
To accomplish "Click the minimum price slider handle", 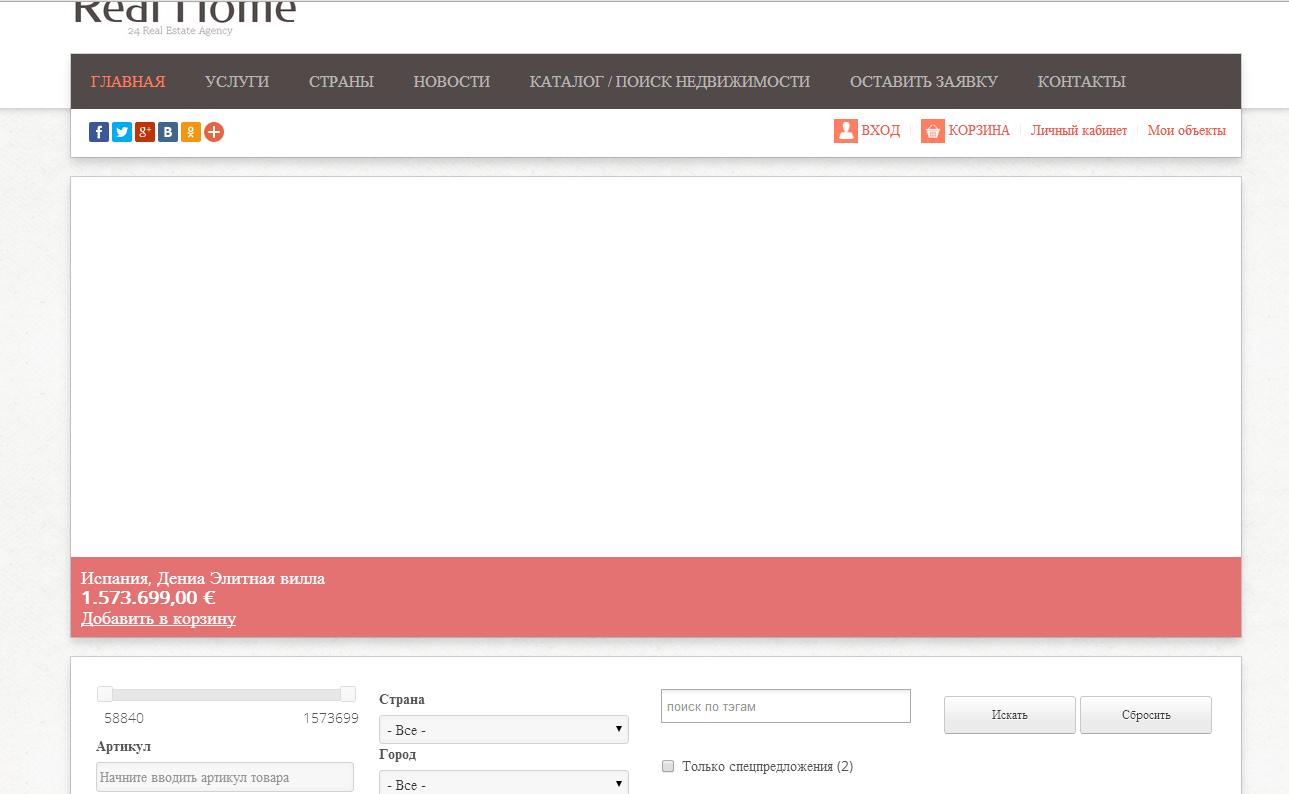I will 105,694.
